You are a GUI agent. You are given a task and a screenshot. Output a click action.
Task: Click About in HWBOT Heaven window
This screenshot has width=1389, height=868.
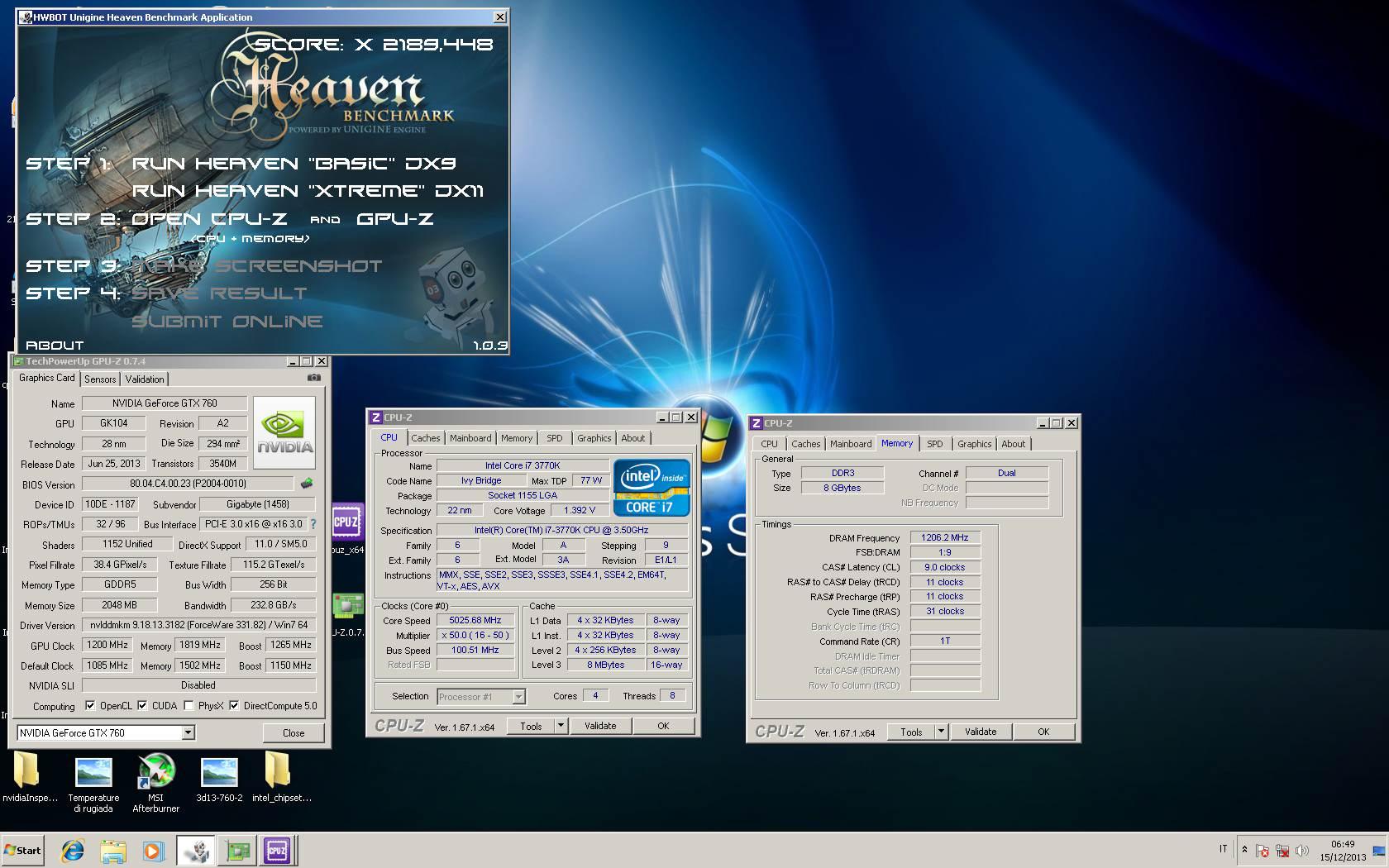pos(55,346)
